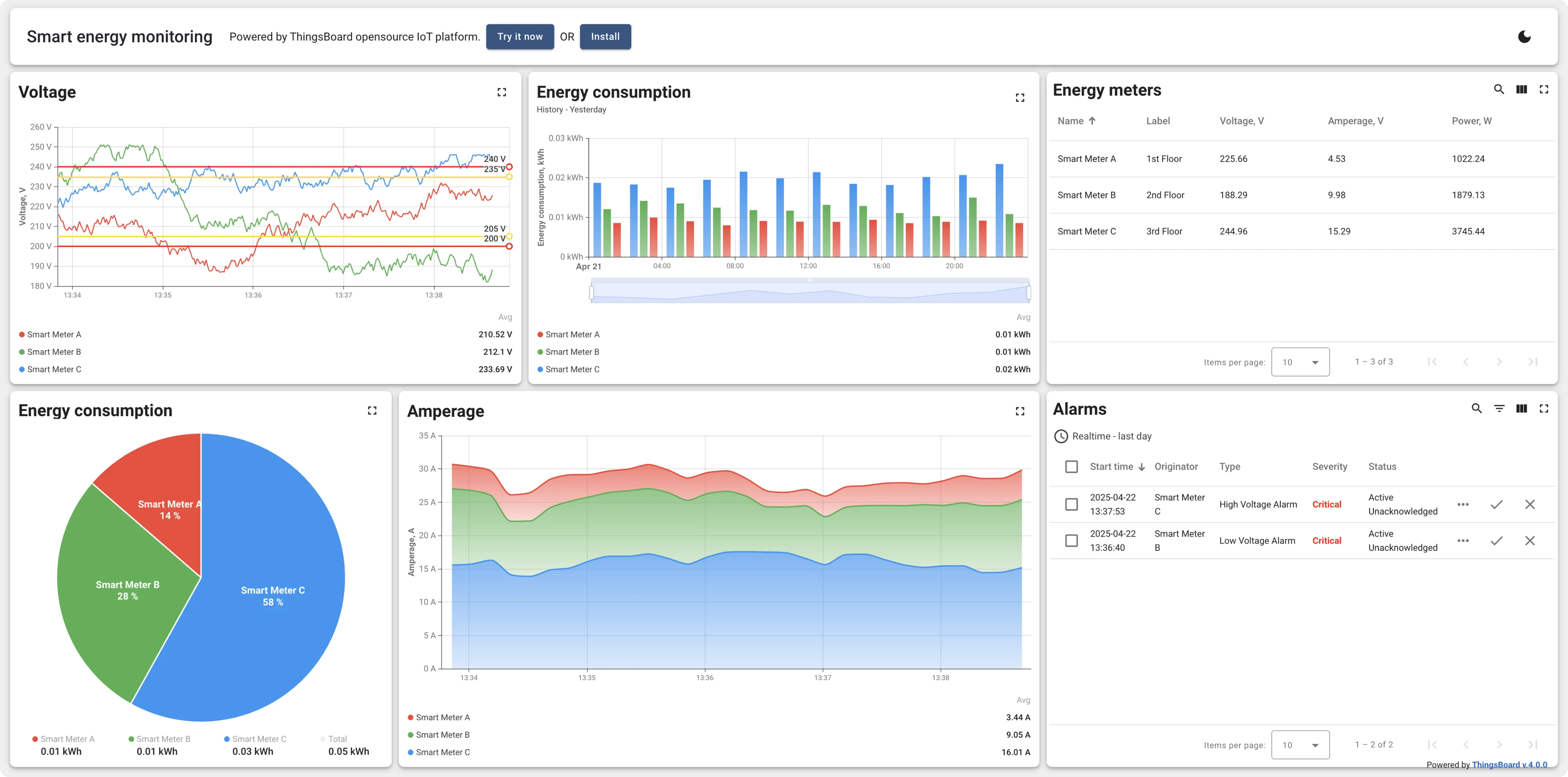Click the Try it now button
This screenshot has height=777, width=1568.
(520, 37)
